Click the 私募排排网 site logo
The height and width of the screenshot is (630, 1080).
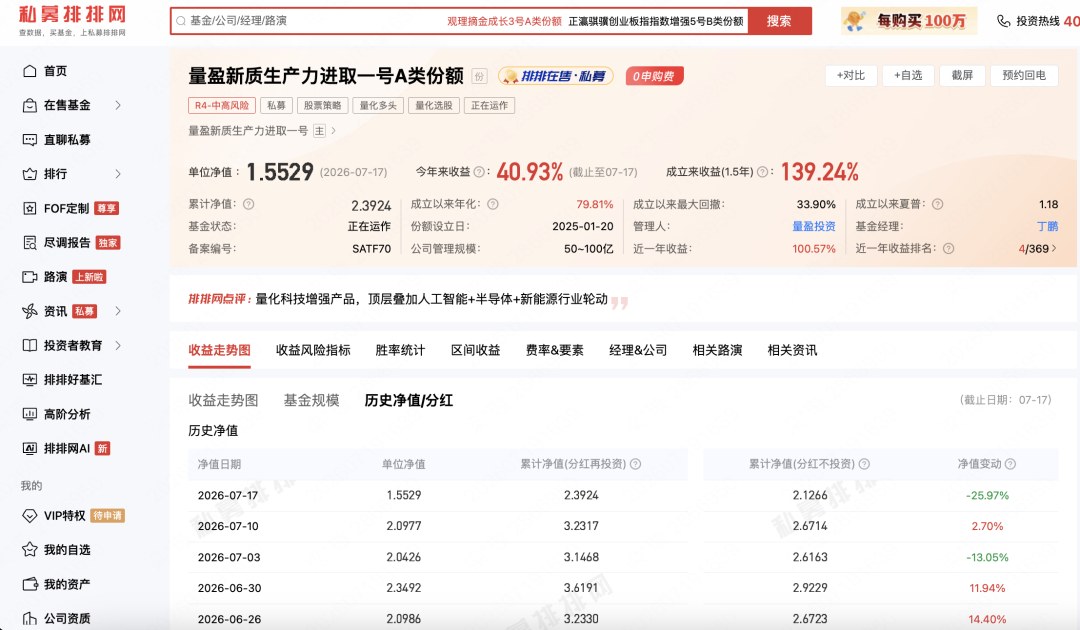[x=72, y=21]
